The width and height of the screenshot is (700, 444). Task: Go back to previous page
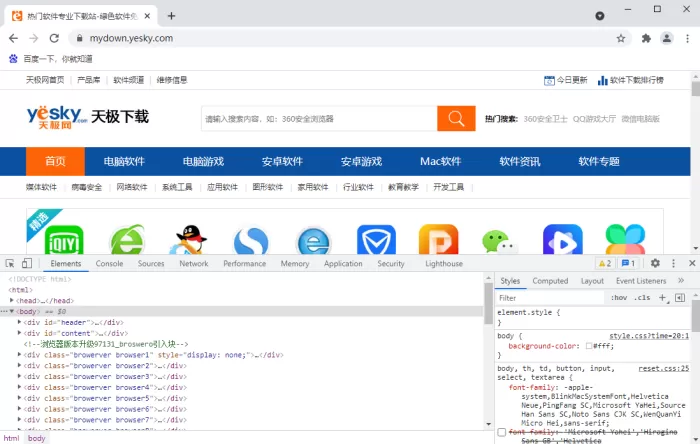pyautogui.click(x=13, y=38)
